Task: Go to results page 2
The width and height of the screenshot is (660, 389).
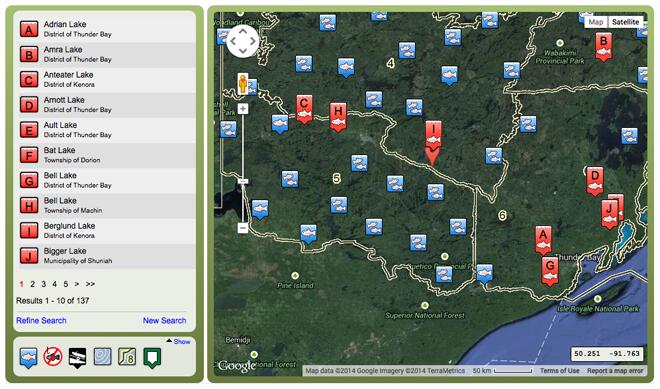Action: click(x=32, y=284)
